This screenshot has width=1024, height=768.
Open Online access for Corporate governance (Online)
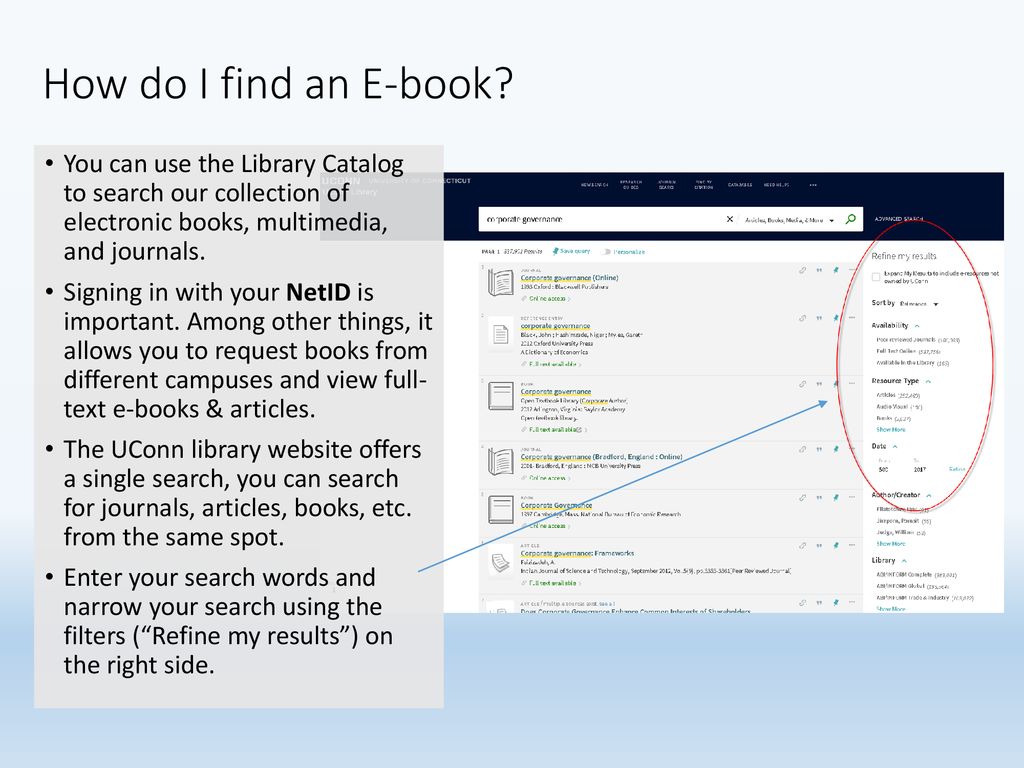pos(547,298)
